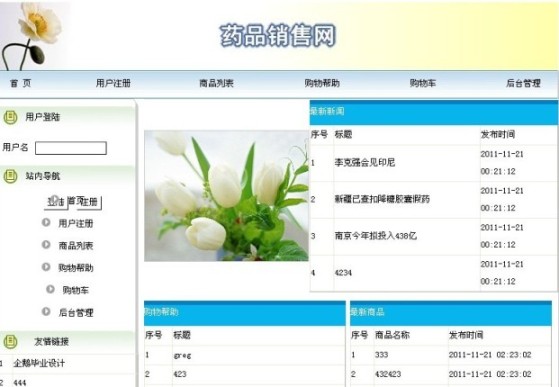559x387 pixels.
Task: Click bullet icon beside sidebar 购物帮助
Action: click(46, 267)
